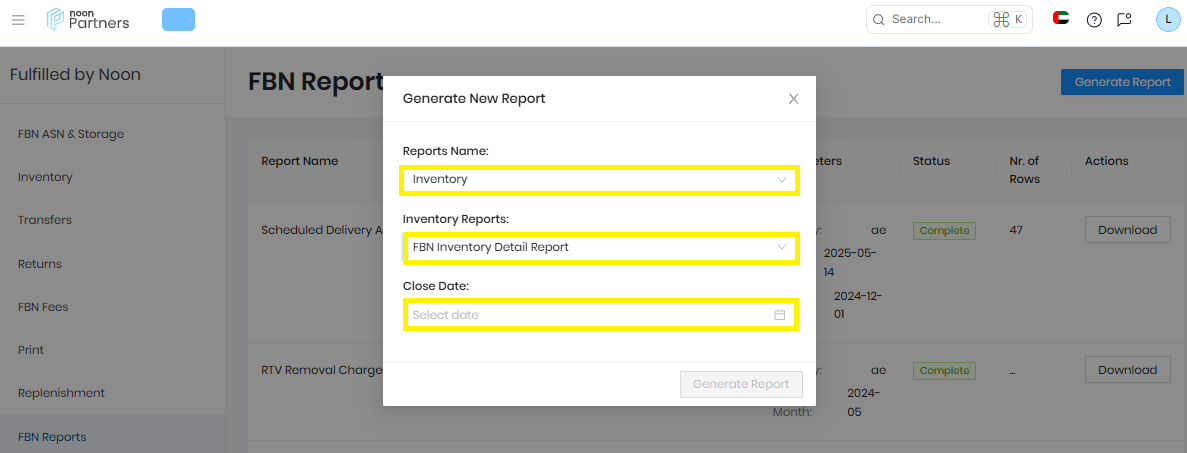Image resolution: width=1187 pixels, height=453 pixels.
Task: Click the Nr. of Rows column header
Action: point(1024,170)
